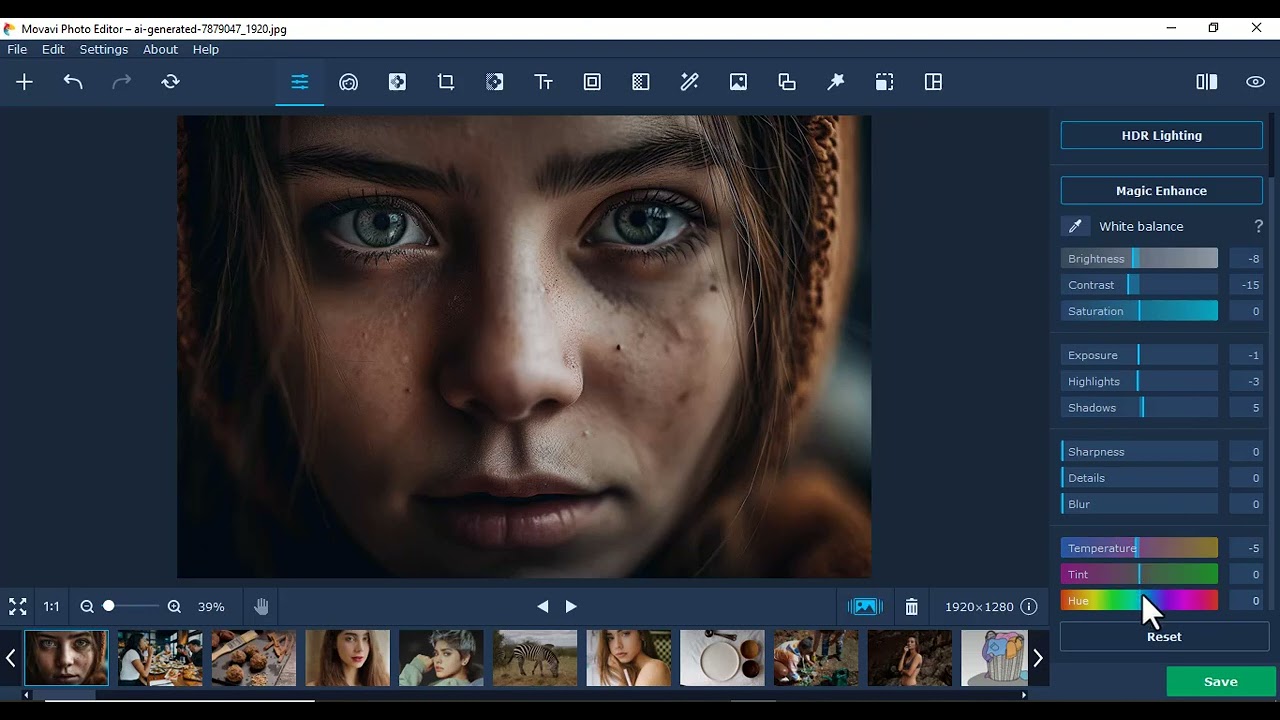The image size is (1280, 720).
Task: Activate the hand pan tool
Action: click(x=261, y=606)
